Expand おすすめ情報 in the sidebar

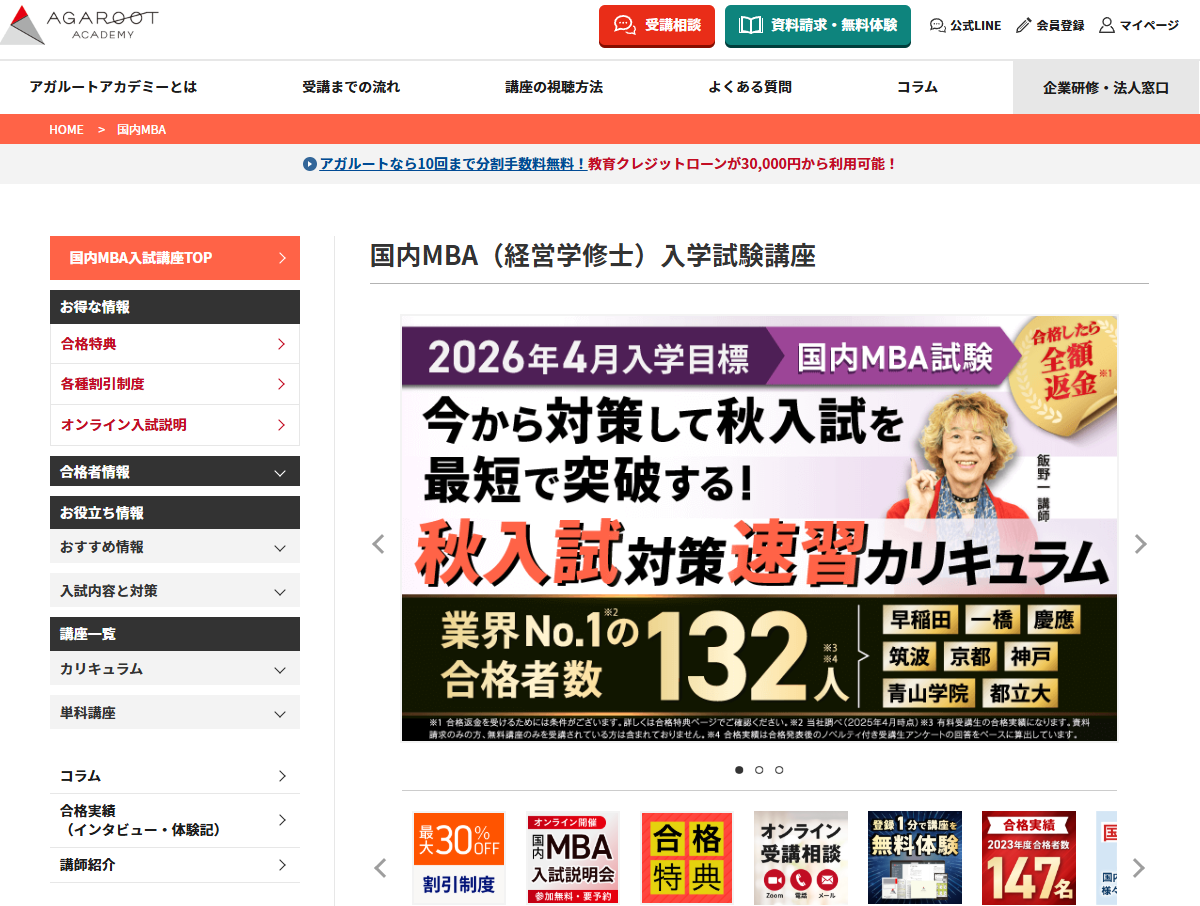(x=175, y=547)
